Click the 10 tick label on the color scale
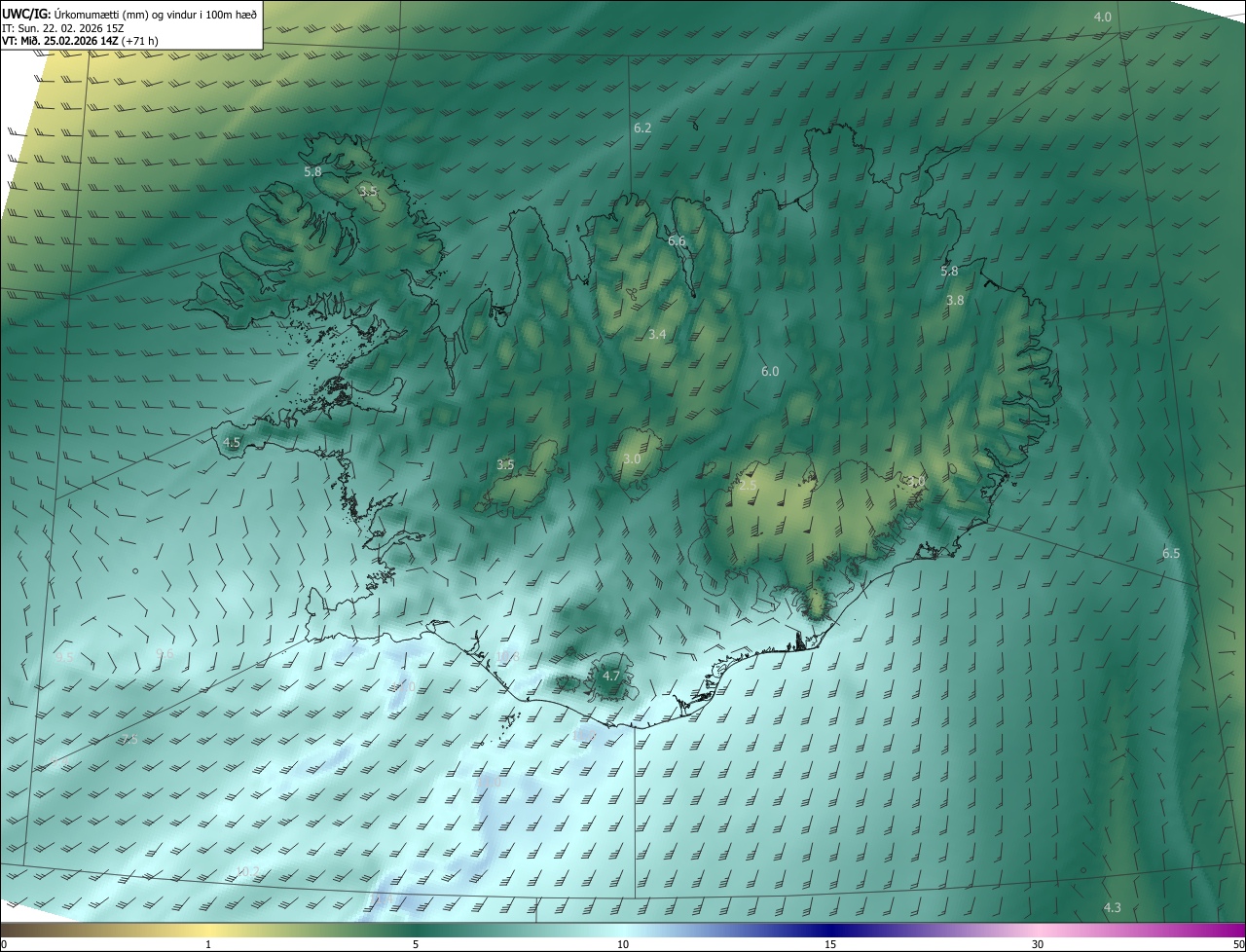 (623, 945)
